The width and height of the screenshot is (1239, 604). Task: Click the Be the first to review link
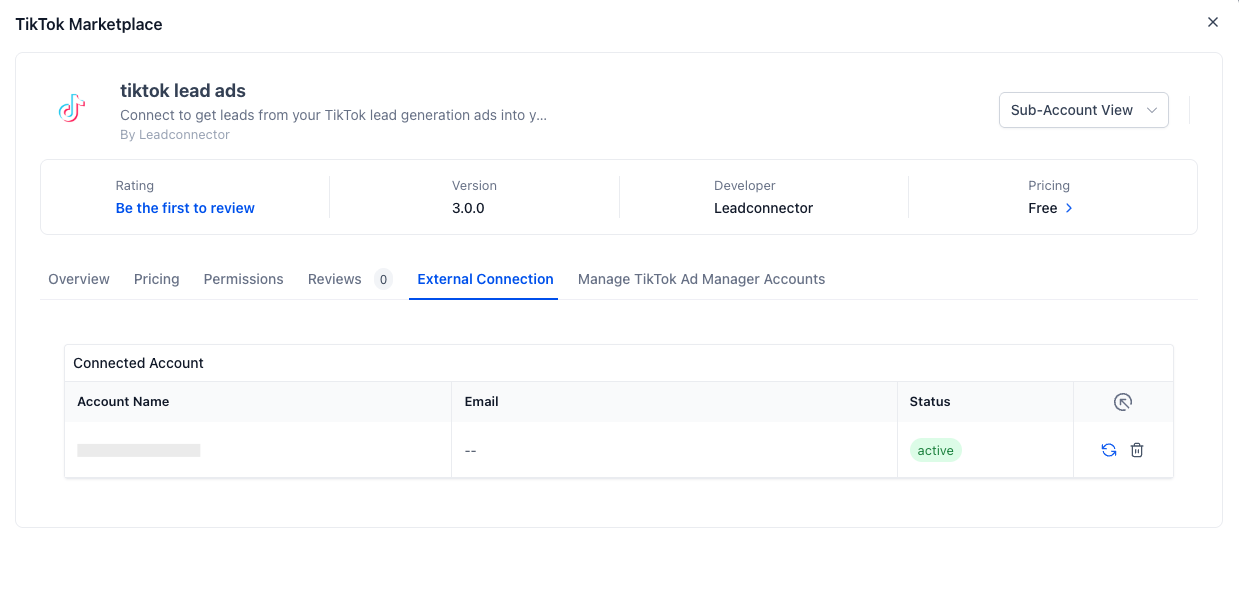[185, 208]
